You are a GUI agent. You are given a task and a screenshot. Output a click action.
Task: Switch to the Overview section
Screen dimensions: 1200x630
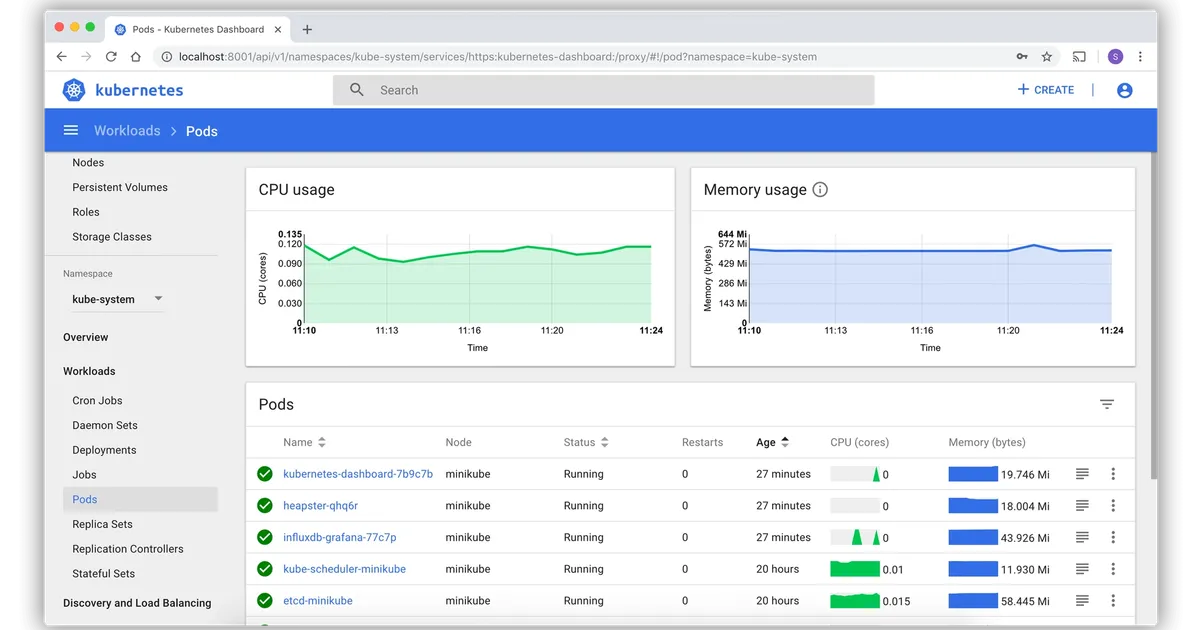(x=85, y=337)
